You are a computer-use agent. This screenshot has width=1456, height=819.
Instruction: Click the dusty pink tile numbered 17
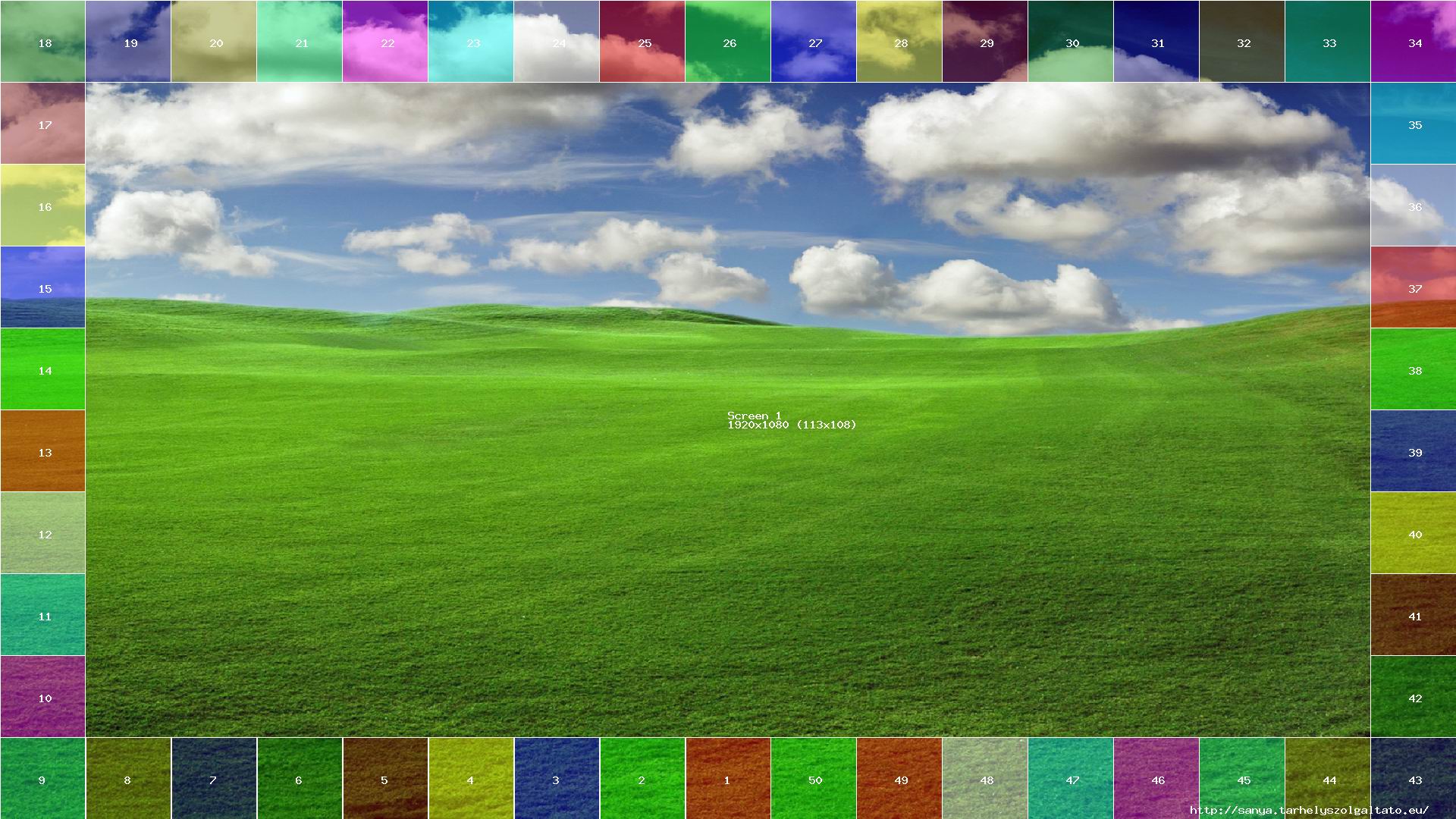(x=42, y=123)
